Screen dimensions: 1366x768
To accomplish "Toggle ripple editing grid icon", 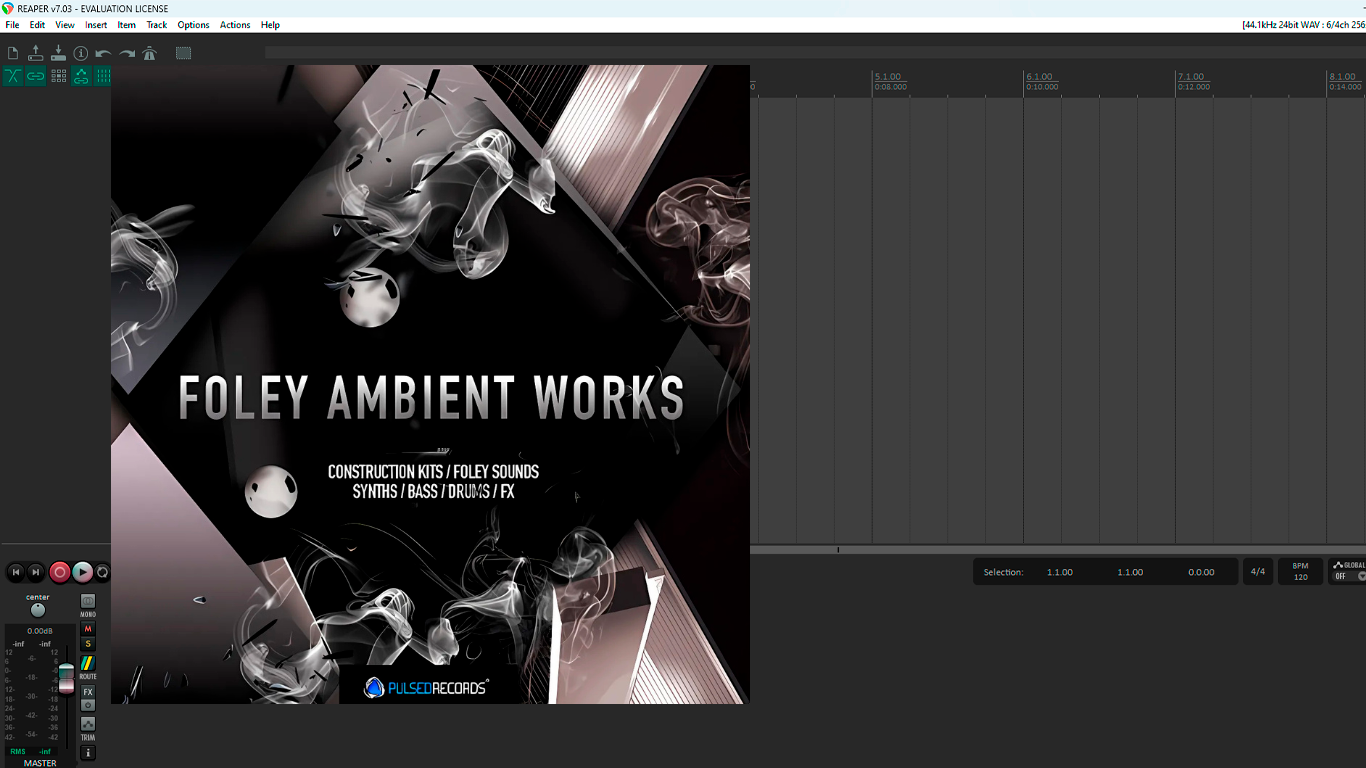I will pyautogui.click(x=58, y=76).
